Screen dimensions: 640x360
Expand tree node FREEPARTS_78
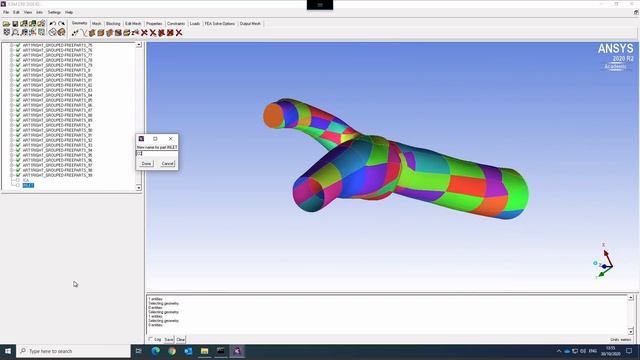[x=12, y=60]
